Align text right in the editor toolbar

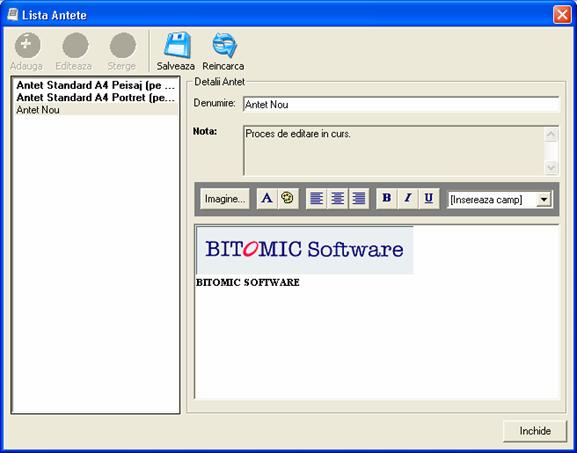click(359, 198)
